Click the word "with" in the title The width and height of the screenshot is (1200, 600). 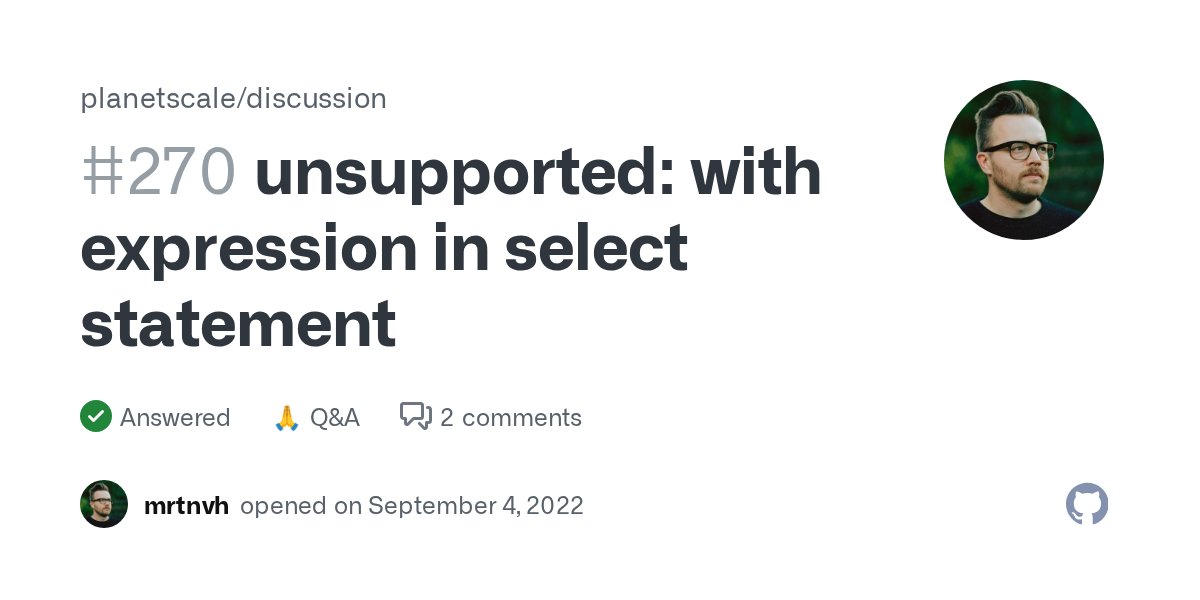coord(756,172)
